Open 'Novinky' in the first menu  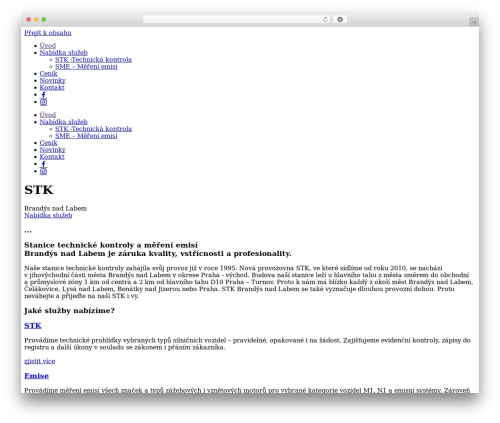tap(52, 80)
